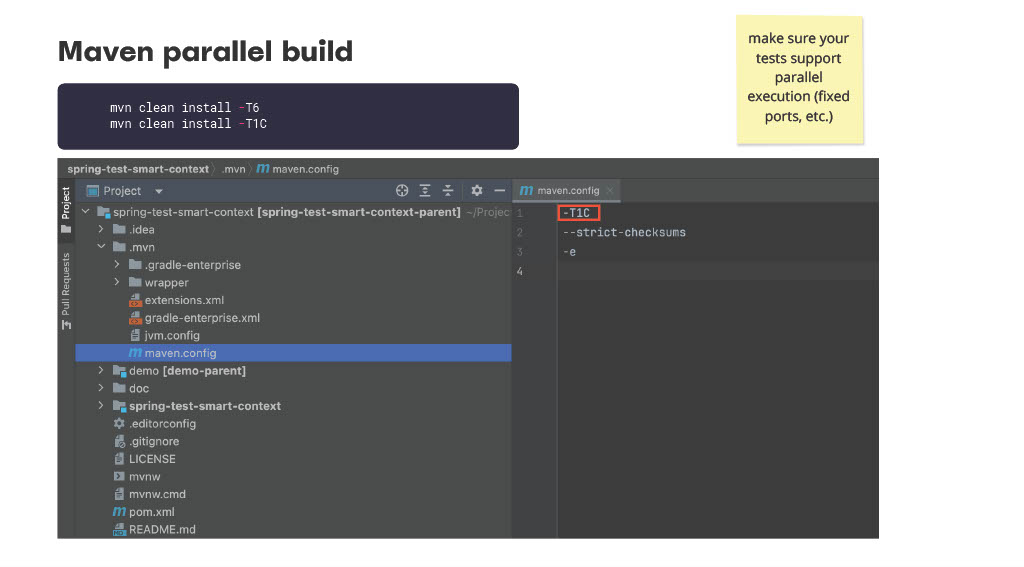Click the -e option on line 3
This screenshot has width=1024, height=567.
point(569,252)
